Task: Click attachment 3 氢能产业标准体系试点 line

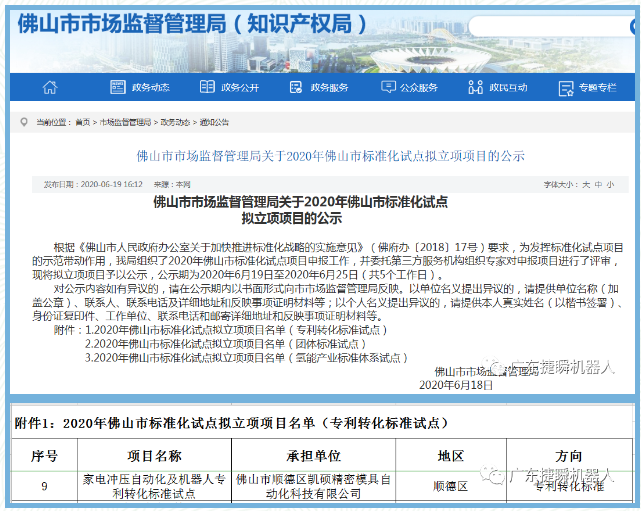Action: (247, 358)
